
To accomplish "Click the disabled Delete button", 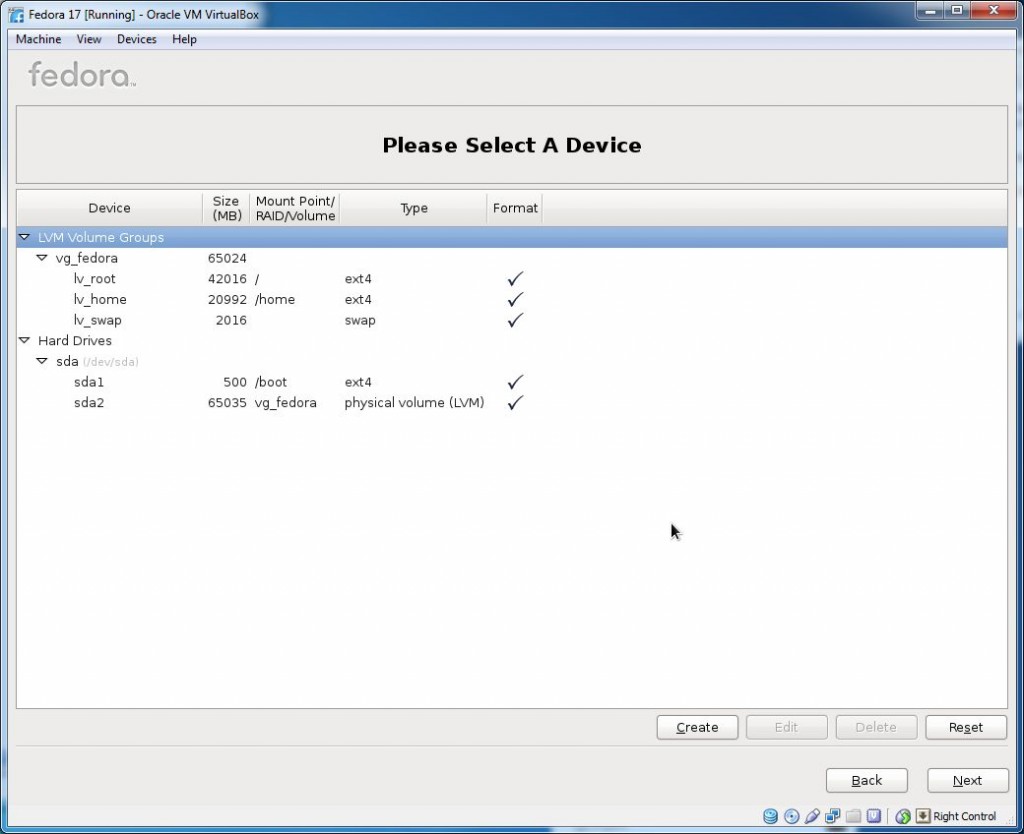I will click(876, 727).
